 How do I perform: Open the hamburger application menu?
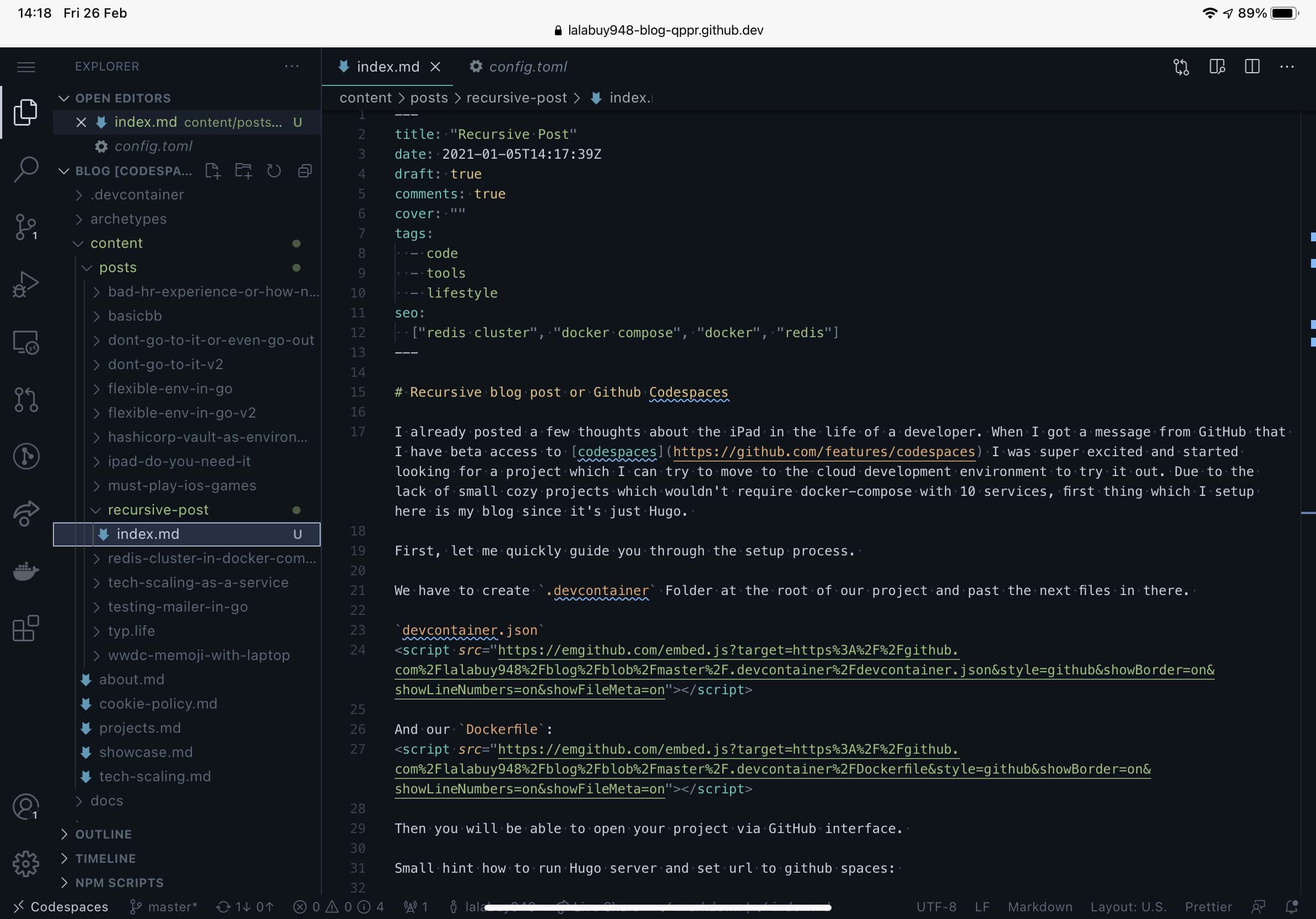(26, 67)
